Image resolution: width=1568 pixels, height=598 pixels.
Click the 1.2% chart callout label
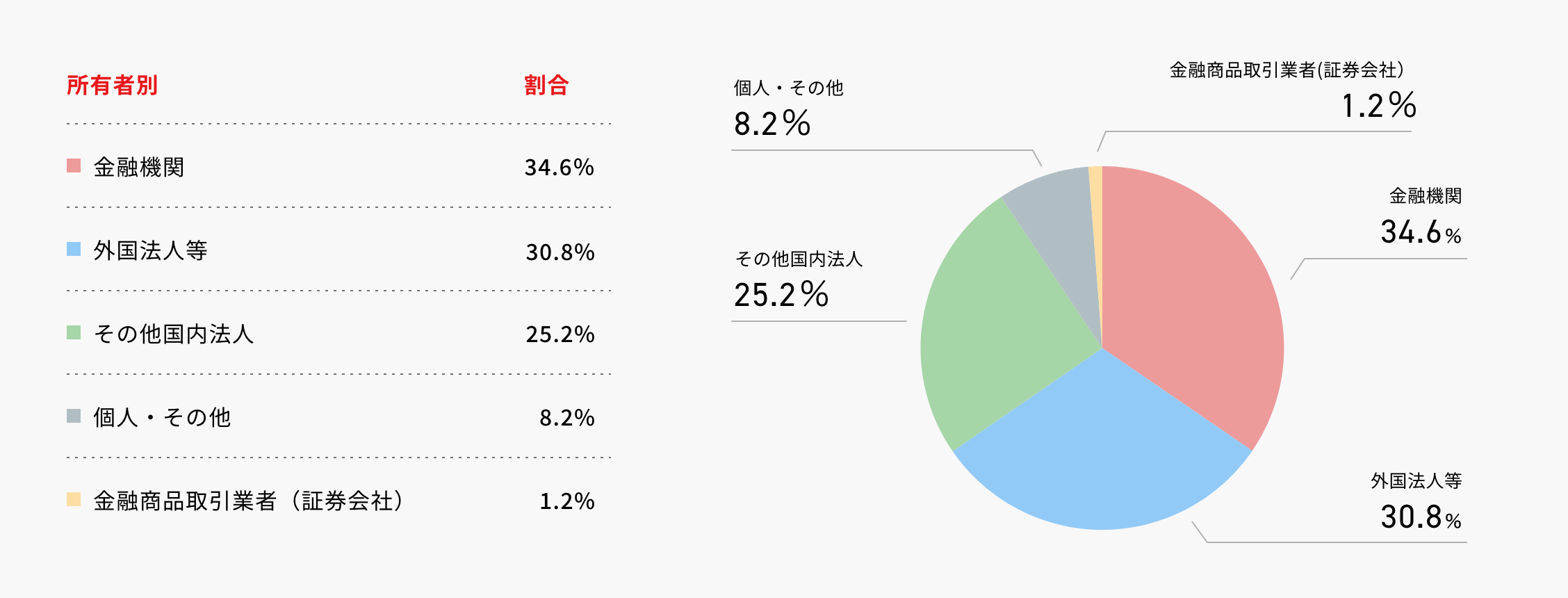pyautogui.click(x=1378, y=106)
